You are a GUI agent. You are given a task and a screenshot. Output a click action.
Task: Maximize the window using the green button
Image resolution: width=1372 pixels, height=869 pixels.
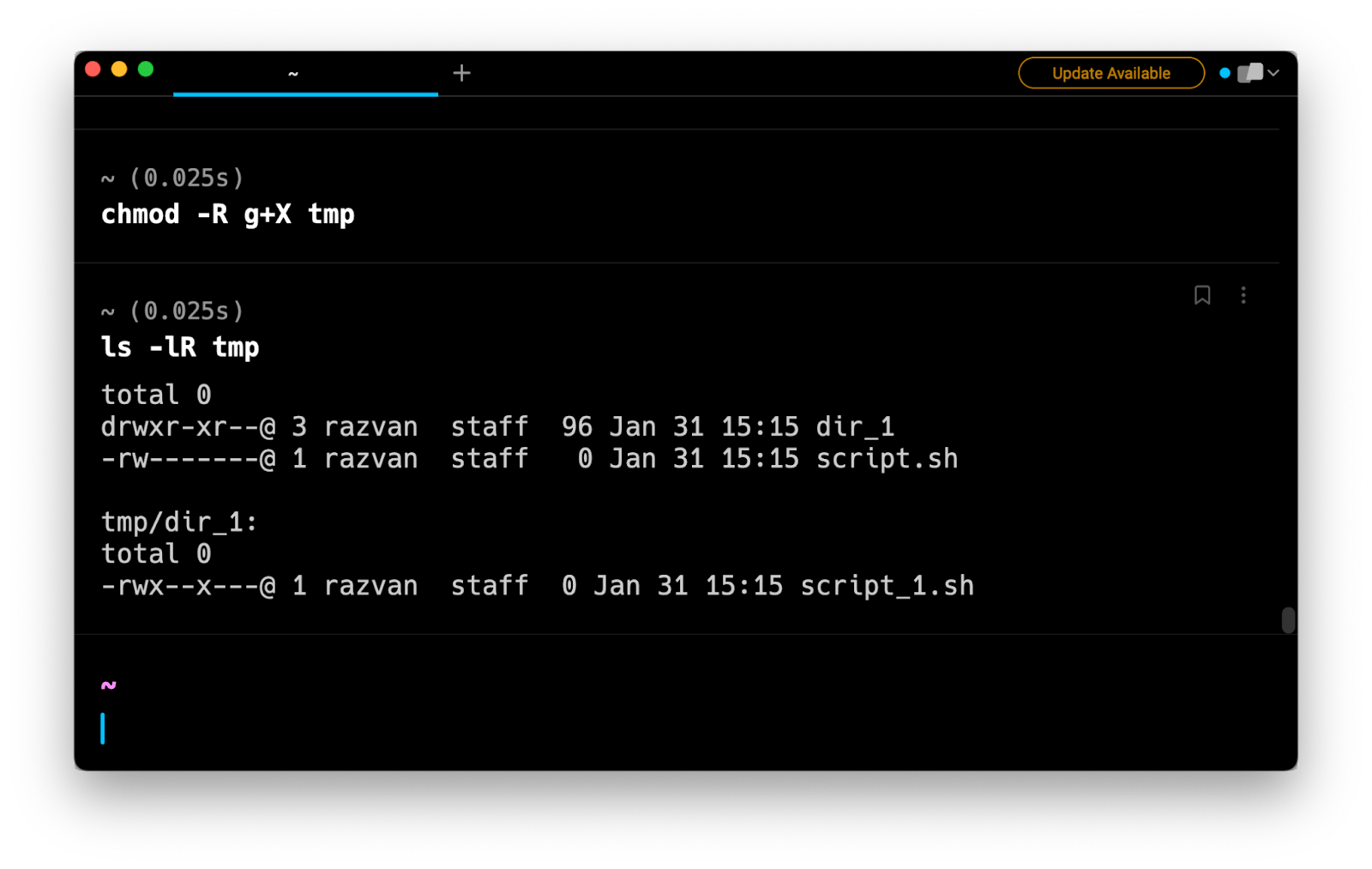click(x=146, y=69)
